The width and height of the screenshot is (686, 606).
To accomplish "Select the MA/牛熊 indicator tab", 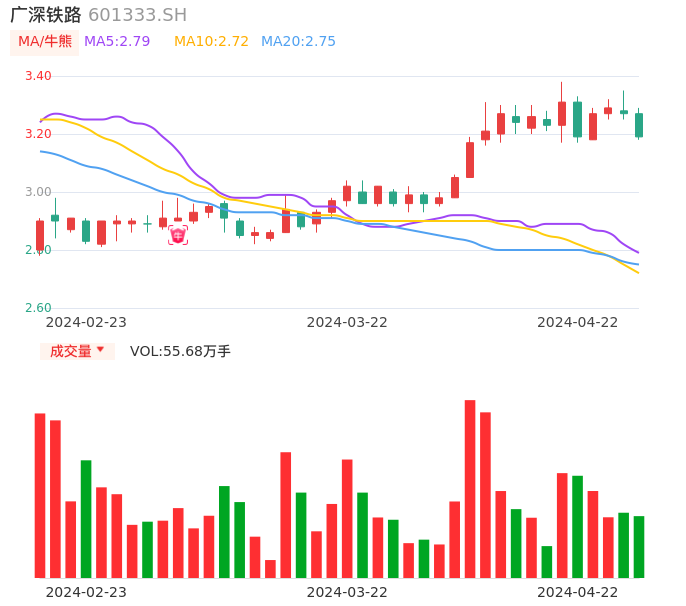I will pos(45,42).
